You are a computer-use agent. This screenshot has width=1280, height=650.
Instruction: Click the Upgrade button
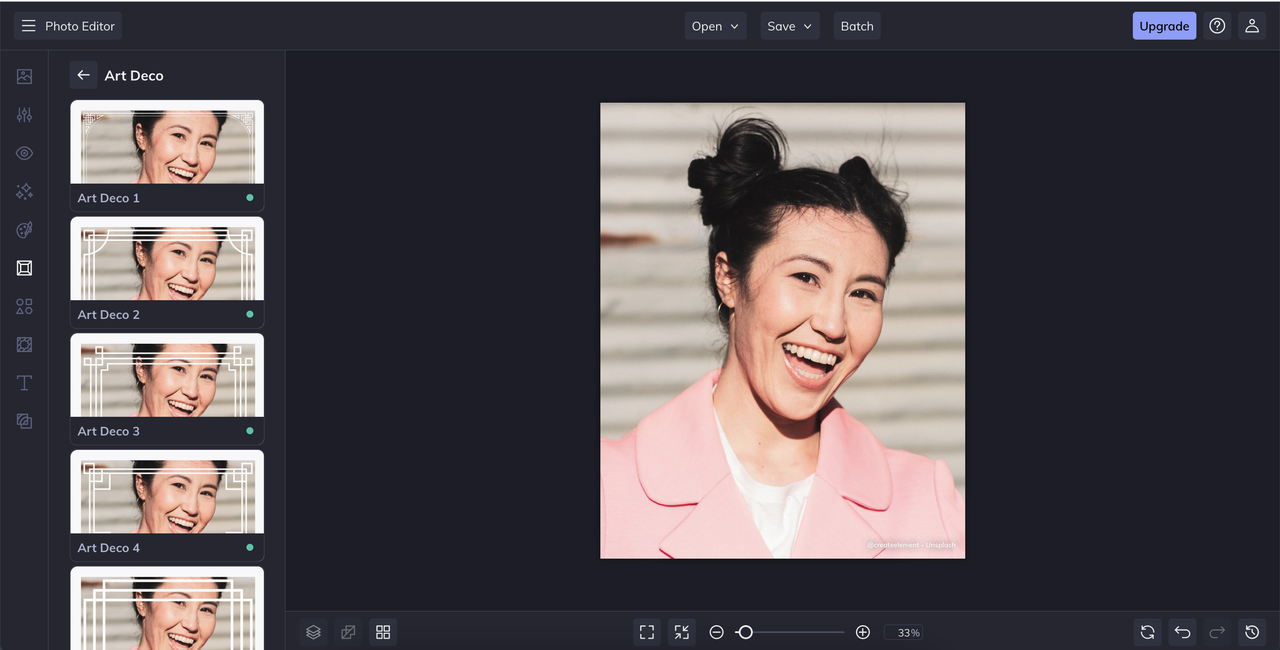click(1164, 26)
